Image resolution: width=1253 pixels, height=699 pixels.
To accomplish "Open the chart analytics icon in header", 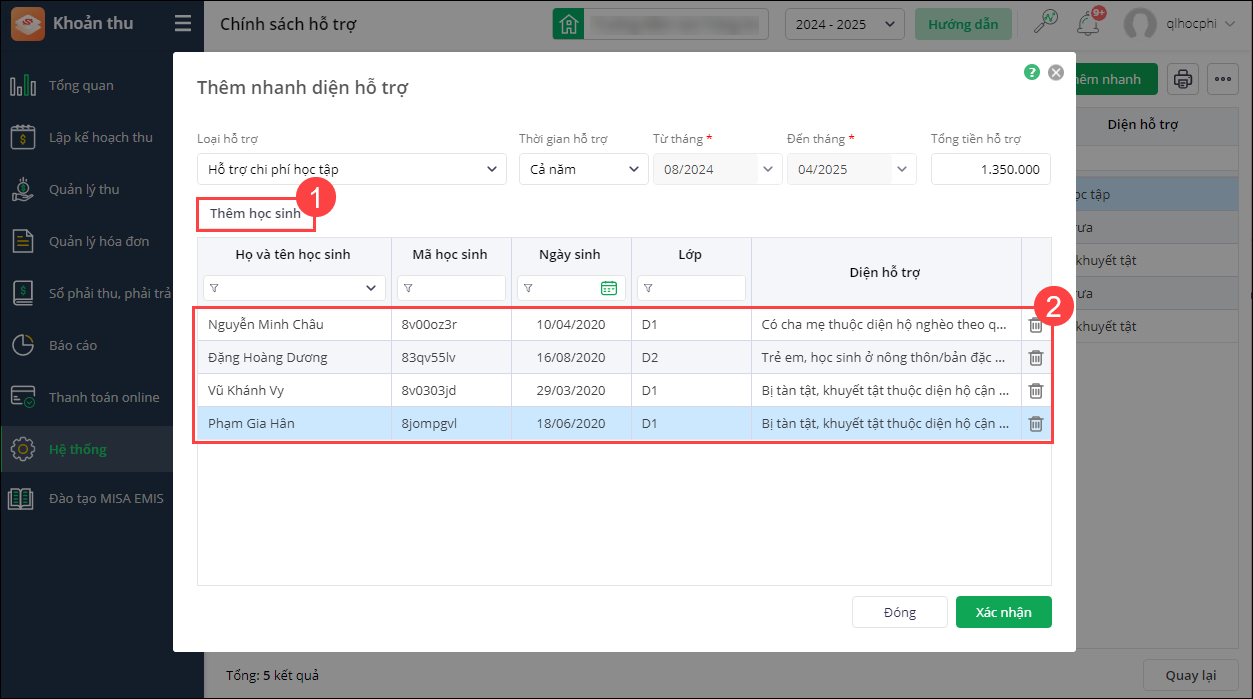I will [1047, 23].
